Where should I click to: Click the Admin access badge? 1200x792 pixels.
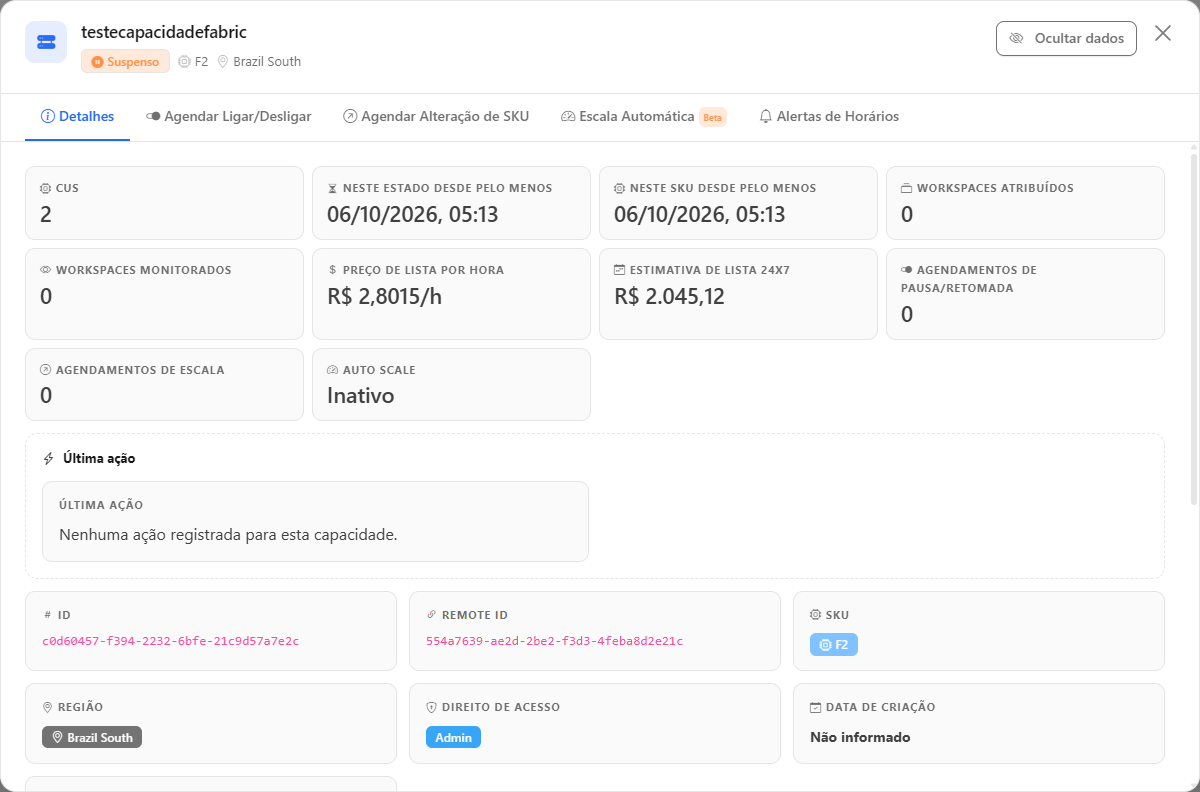454,737
